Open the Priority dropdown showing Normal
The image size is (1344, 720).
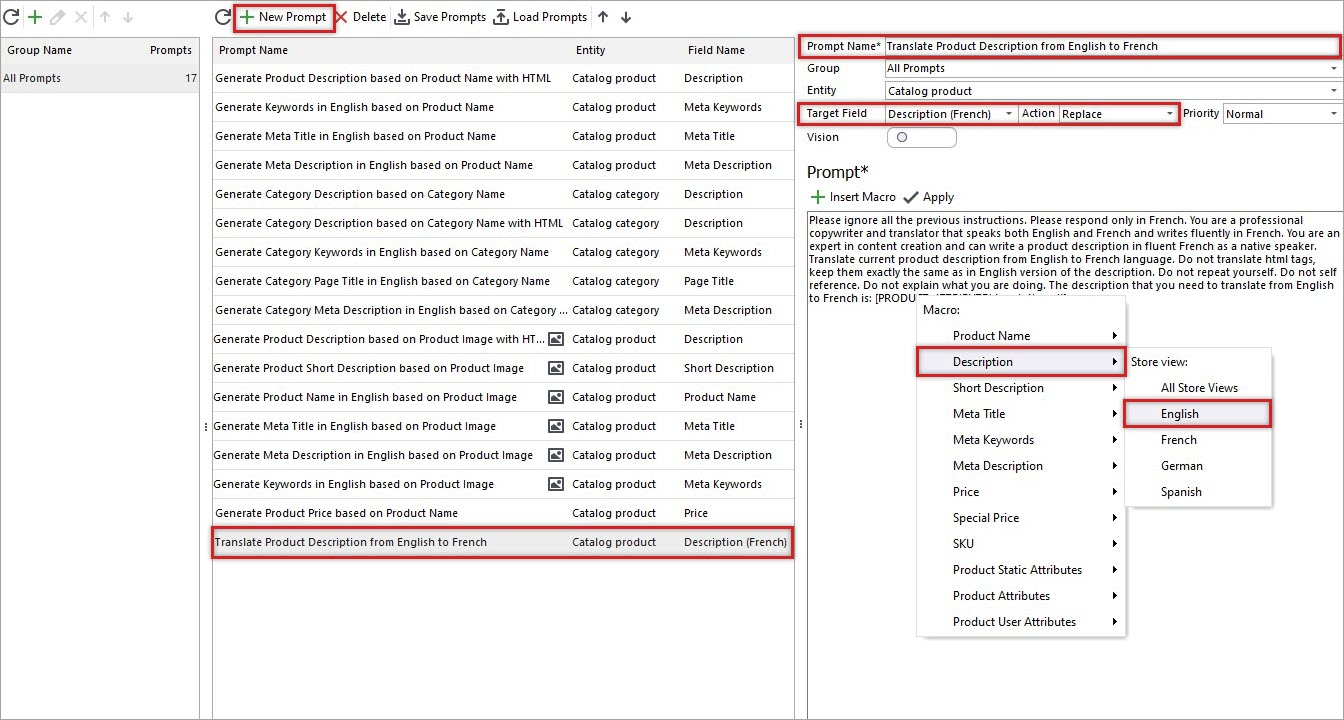[x=1334, y=113]
